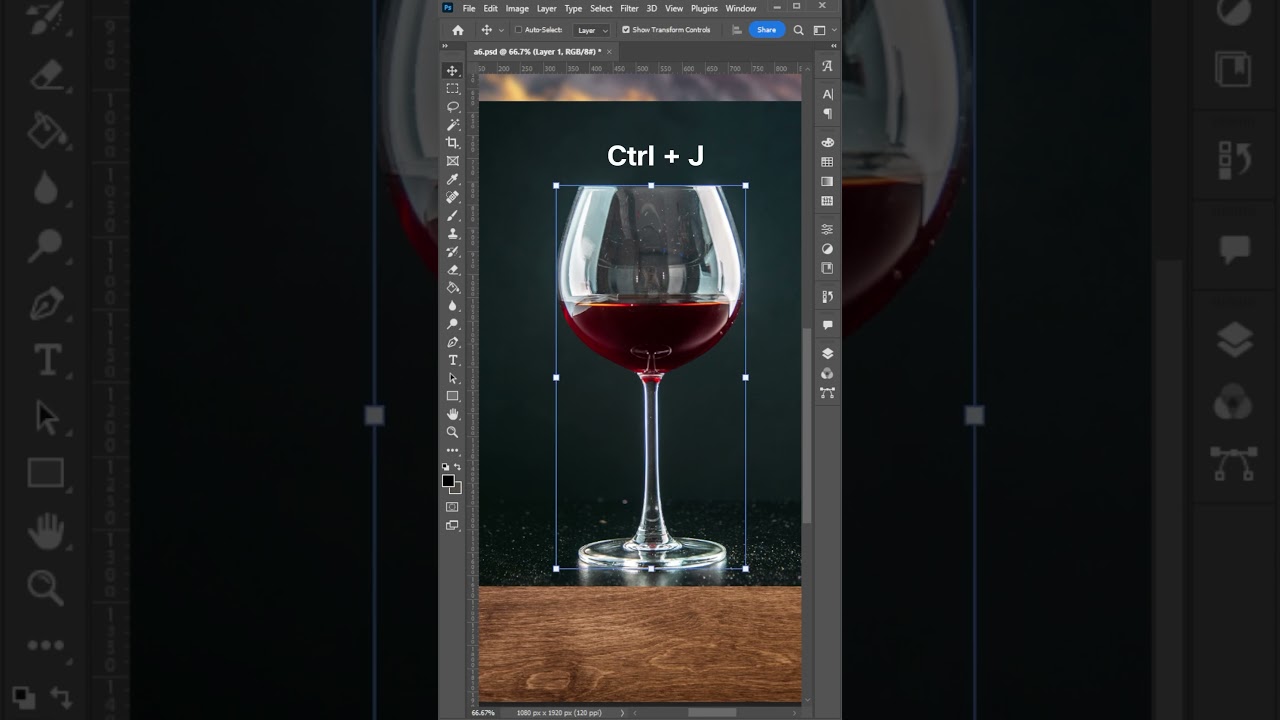Open the Auto-Select Layer dropdown
1280x720 pixels.
(x=592, y=30)
